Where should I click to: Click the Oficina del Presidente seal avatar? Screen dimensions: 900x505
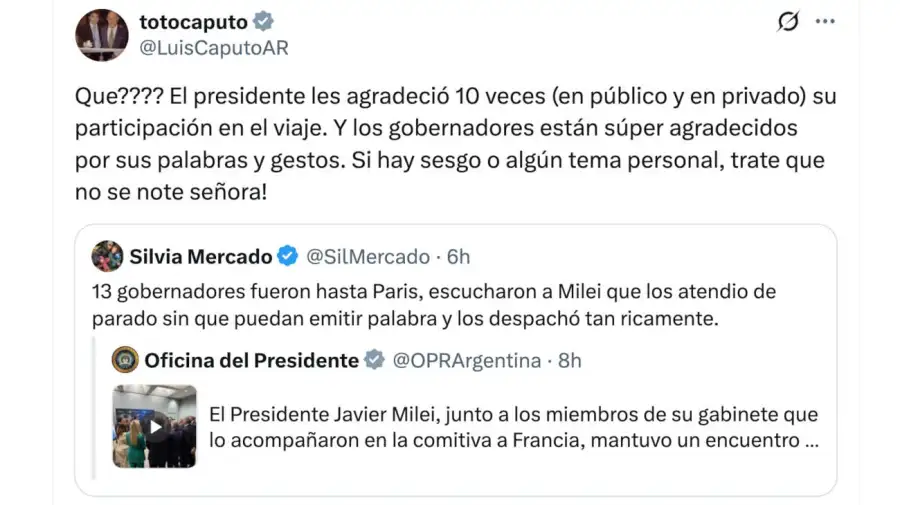[125, 360]
